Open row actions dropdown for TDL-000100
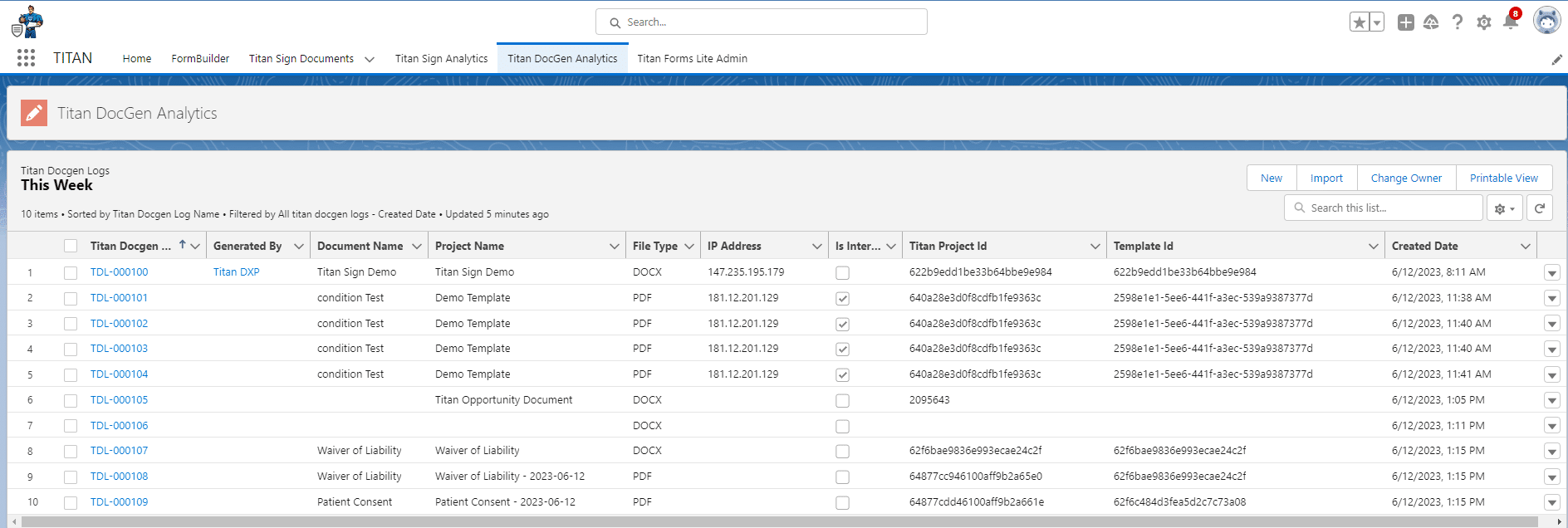This screenshot has width=1568, height=528. click(x=1551, y=273)
